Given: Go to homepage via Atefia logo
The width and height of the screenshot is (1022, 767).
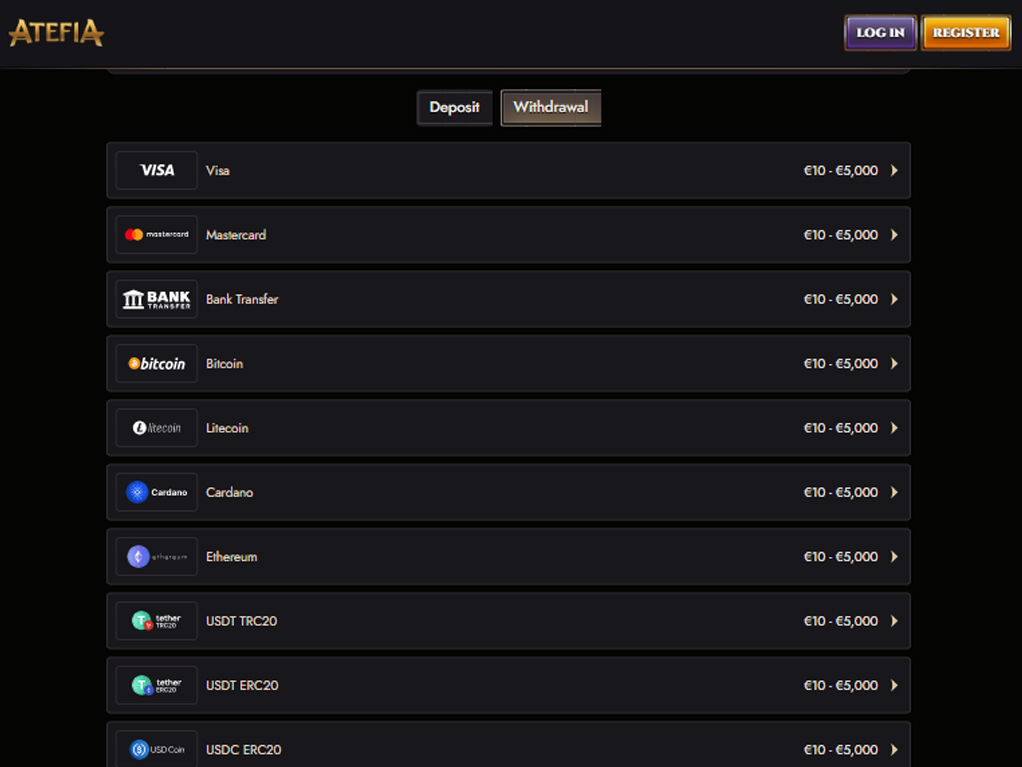Looking at the screenshot, I should click(x=56, y=33).
